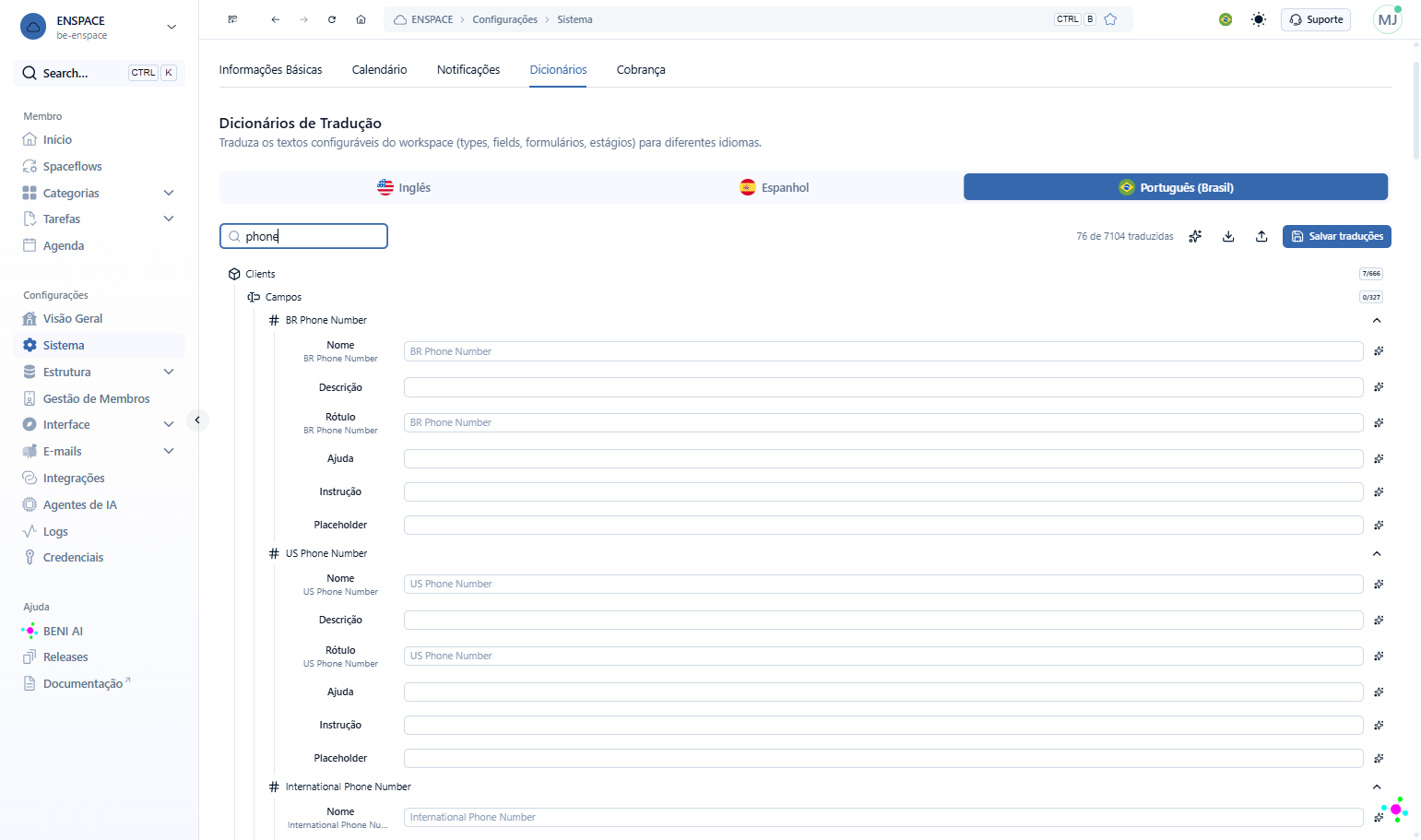The width and height of the screenshot is (1421, 840).
Task: Toggle the light/dark theme sun icon
Action: (x=1259, y=19)
